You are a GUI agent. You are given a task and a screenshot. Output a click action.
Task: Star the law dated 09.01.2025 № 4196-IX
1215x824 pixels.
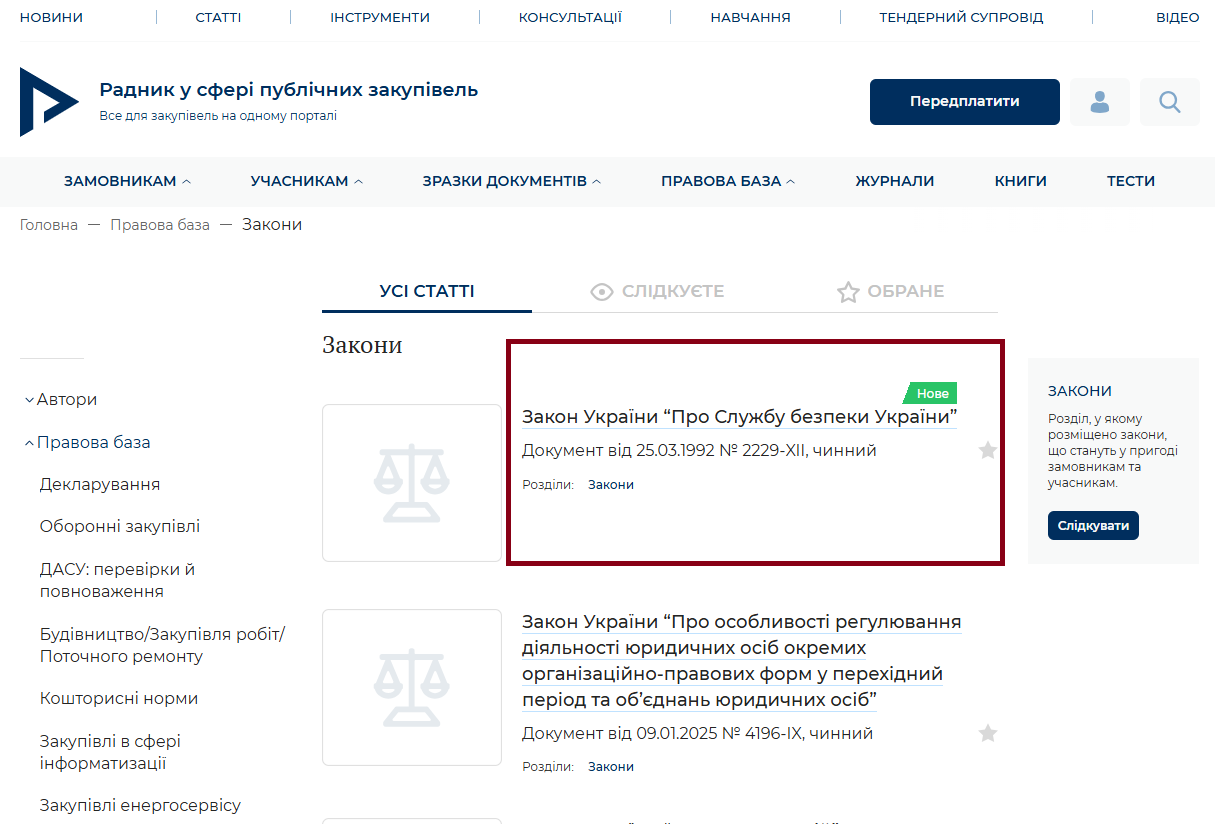coord(988,734)
